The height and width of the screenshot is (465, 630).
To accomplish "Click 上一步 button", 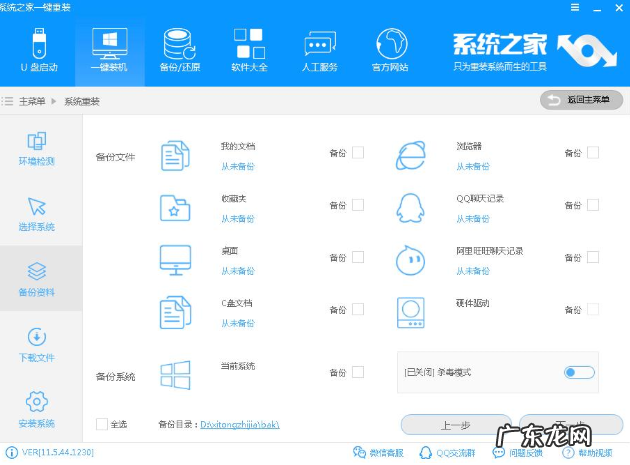I will click(x=456, y=425).
